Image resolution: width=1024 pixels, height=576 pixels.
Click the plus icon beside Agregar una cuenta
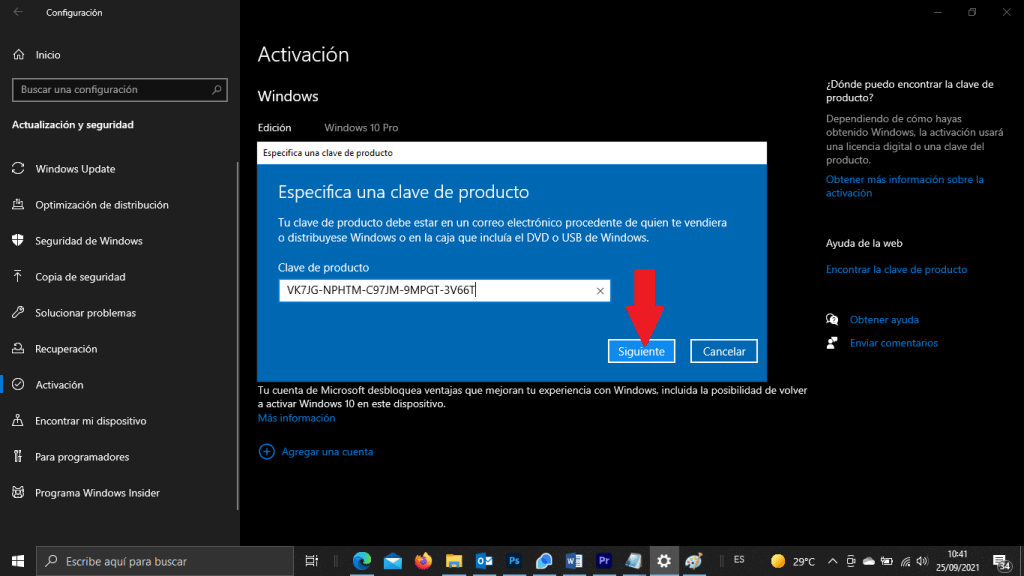point(266,451)
